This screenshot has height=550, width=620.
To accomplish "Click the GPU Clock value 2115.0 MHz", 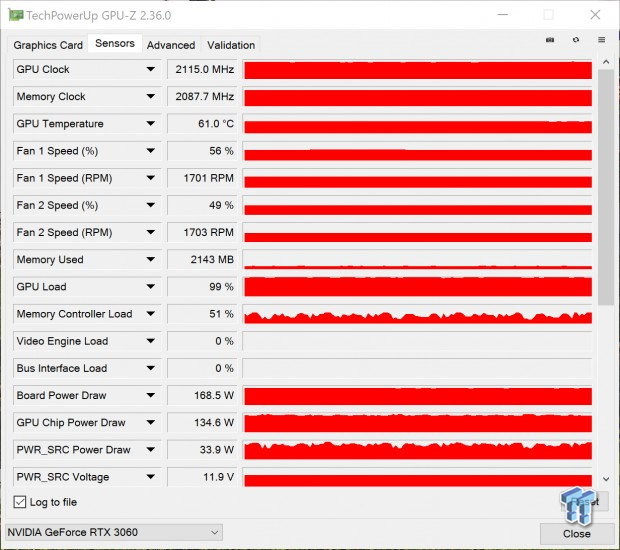I will point(202,70).
